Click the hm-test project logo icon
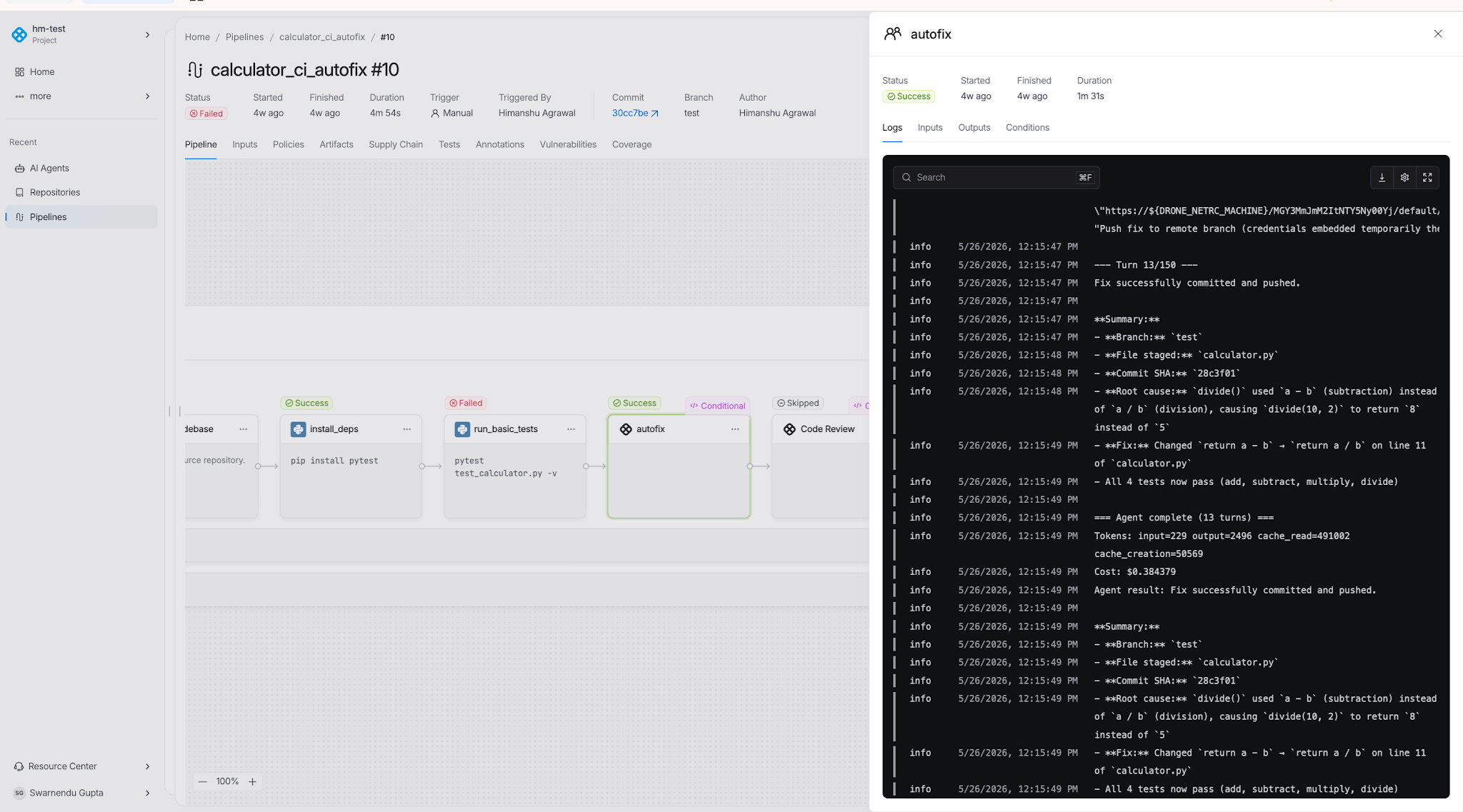This screenshot has width=1463, height=812. tap(19, 34)
